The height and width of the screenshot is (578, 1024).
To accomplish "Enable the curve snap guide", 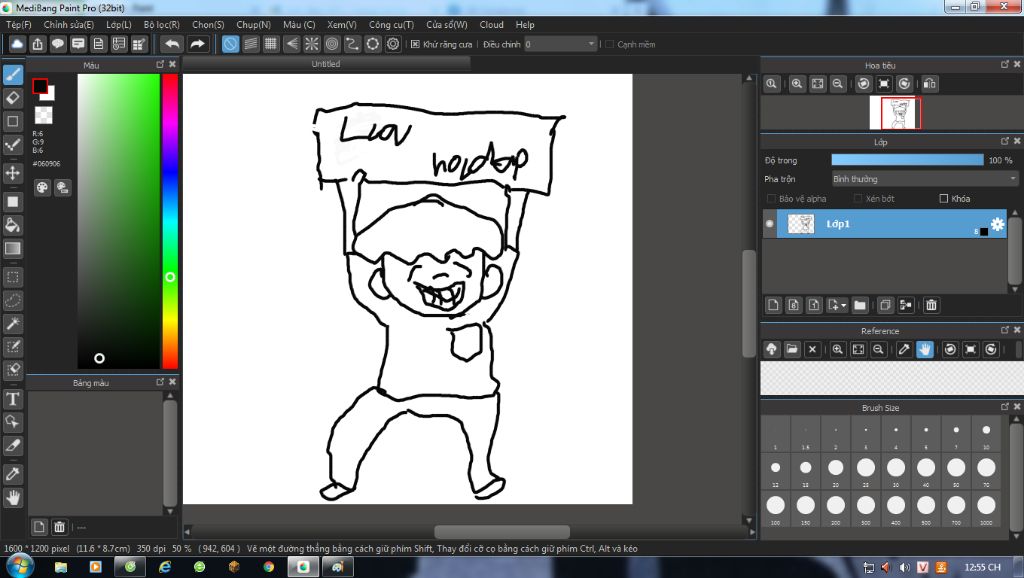I will click(x=352, y=44).
